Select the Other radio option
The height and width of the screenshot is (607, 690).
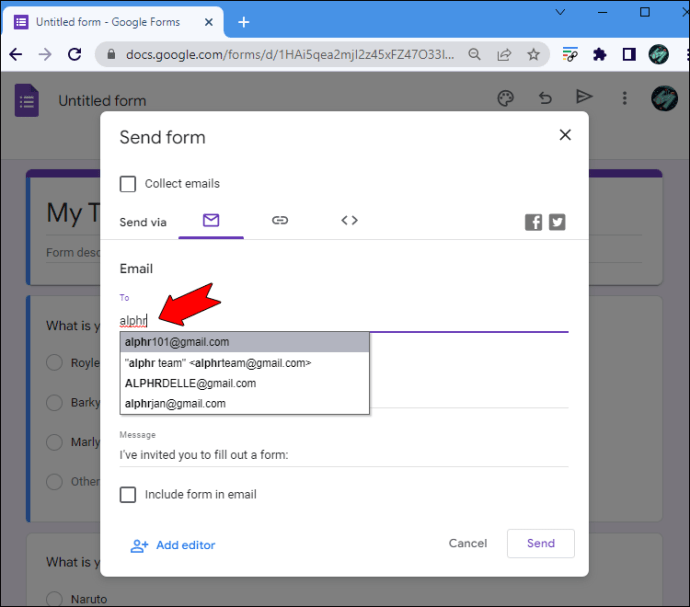54,482
